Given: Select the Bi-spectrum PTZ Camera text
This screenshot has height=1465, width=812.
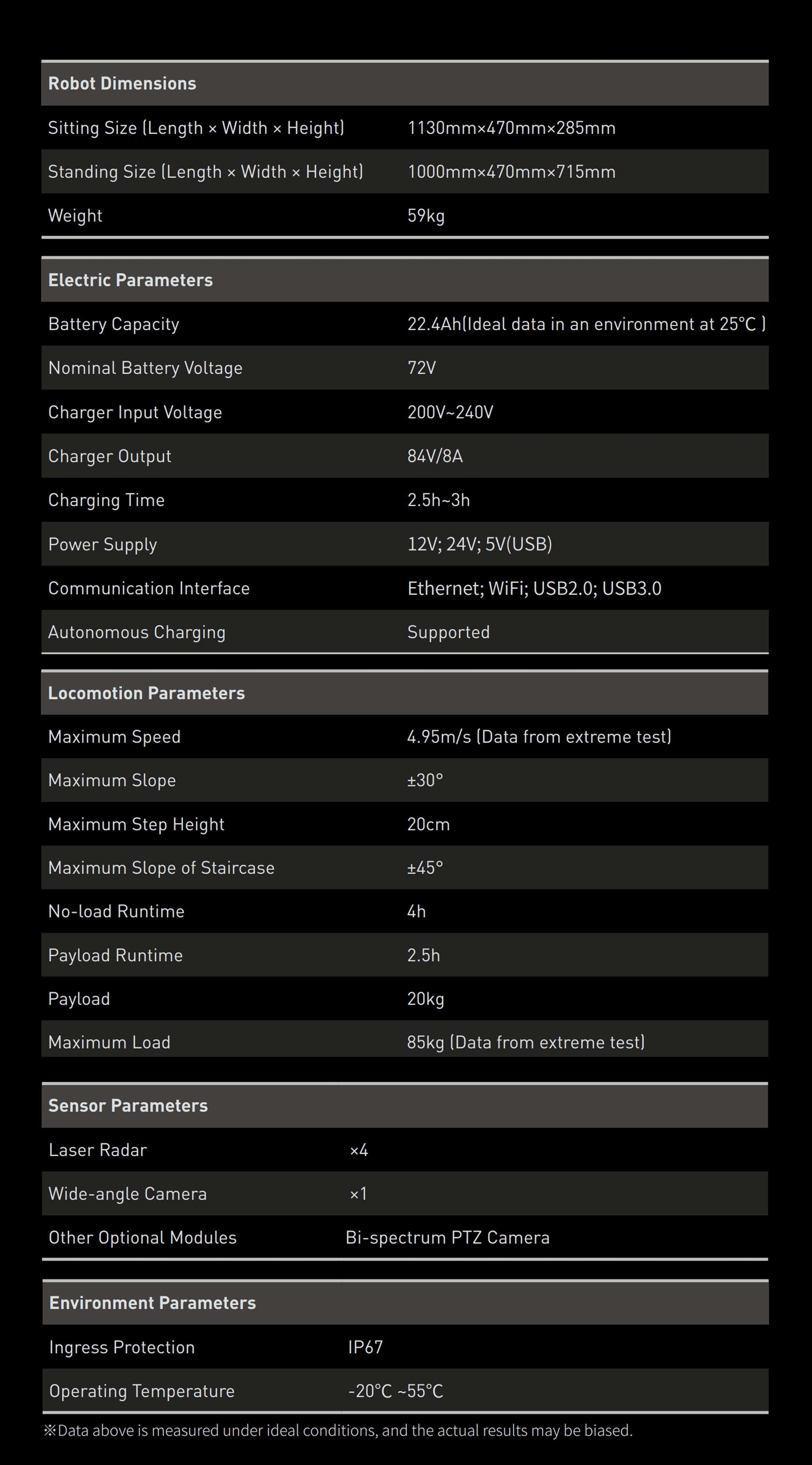Looking at the screenshot, I should [x=448, y=1238].
